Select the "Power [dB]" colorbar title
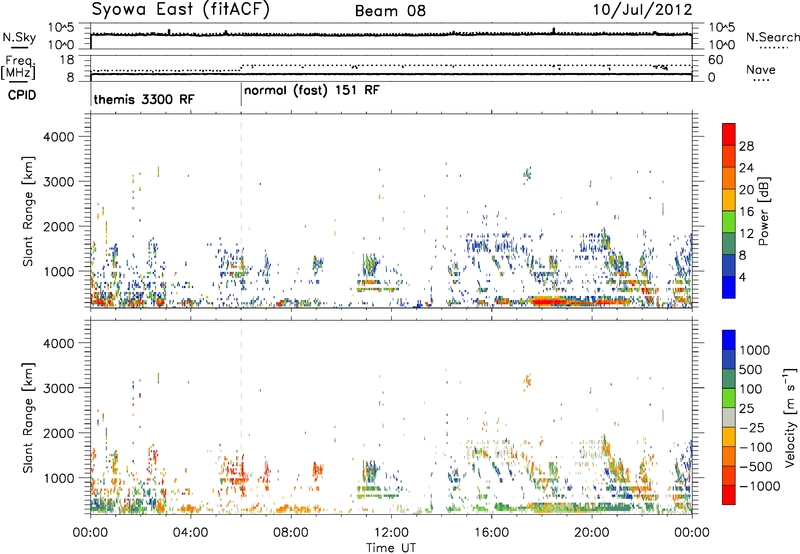 click(x=764, y=211)
